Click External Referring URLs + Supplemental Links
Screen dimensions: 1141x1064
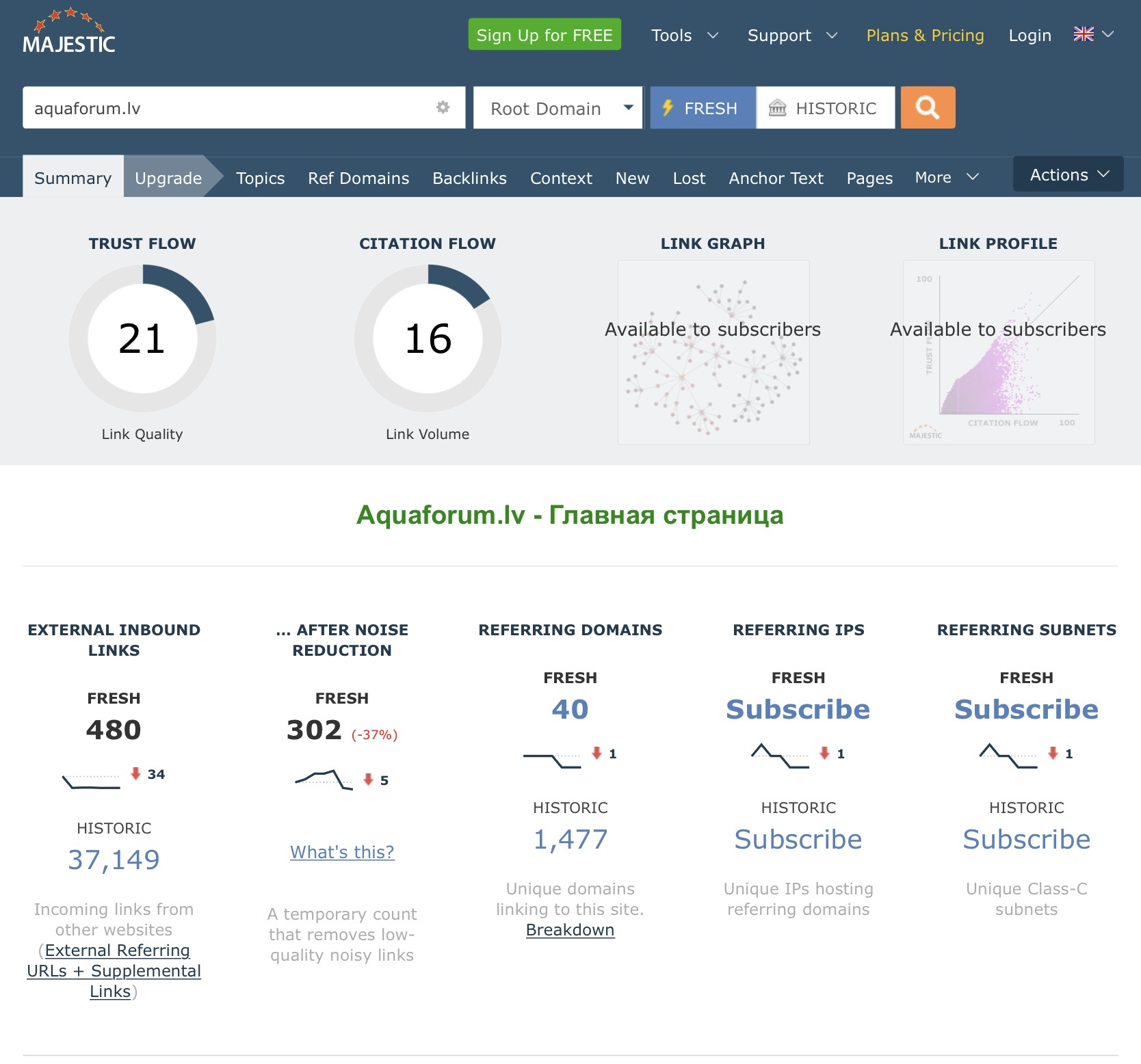114,971
